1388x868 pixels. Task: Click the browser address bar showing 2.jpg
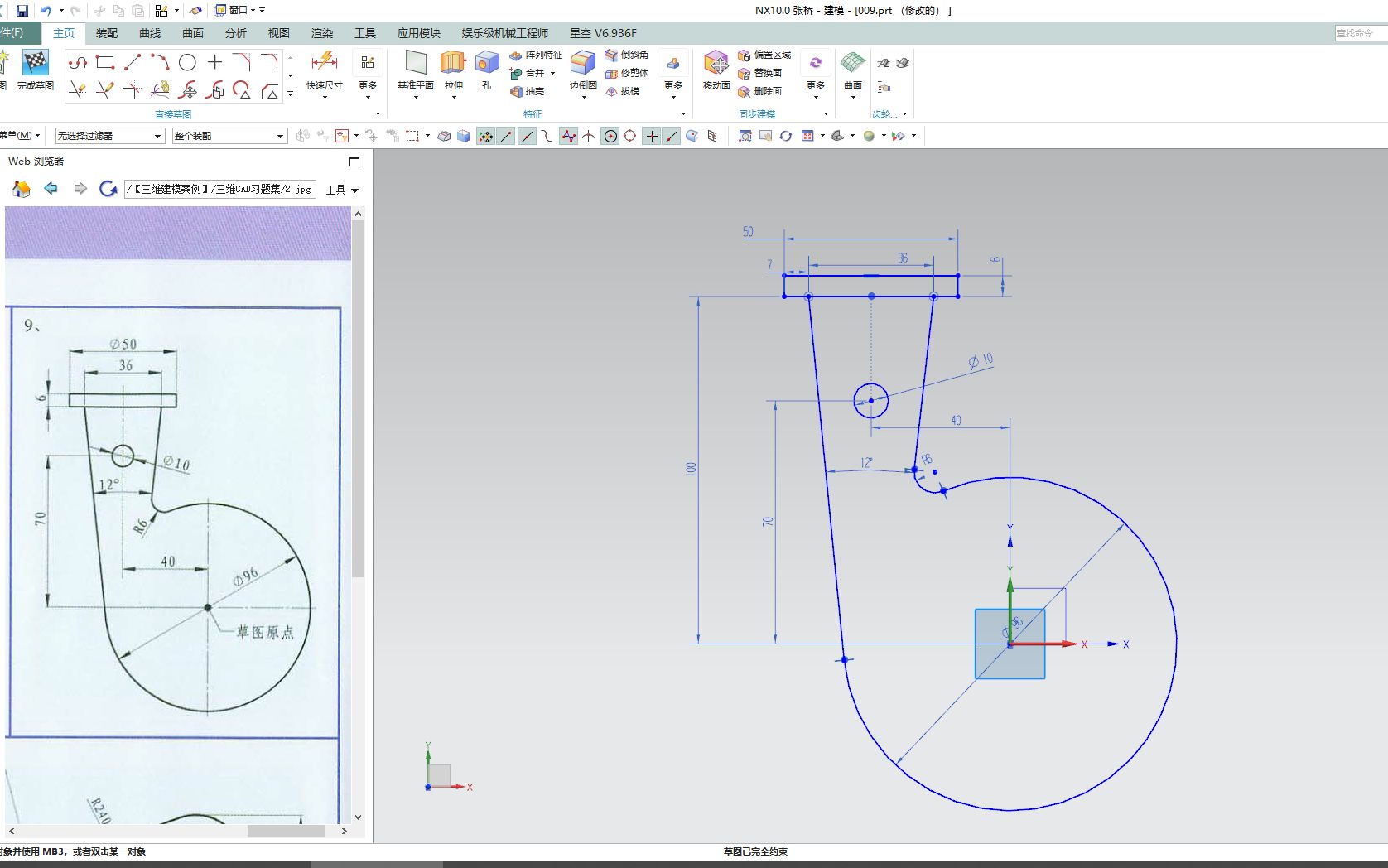pos(219,189)
